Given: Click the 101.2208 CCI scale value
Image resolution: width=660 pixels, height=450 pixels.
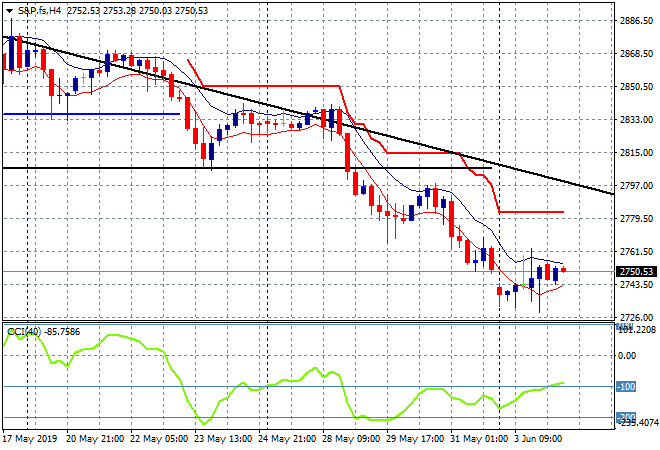Looking at the screenshot, I should [x=637, y=329].
